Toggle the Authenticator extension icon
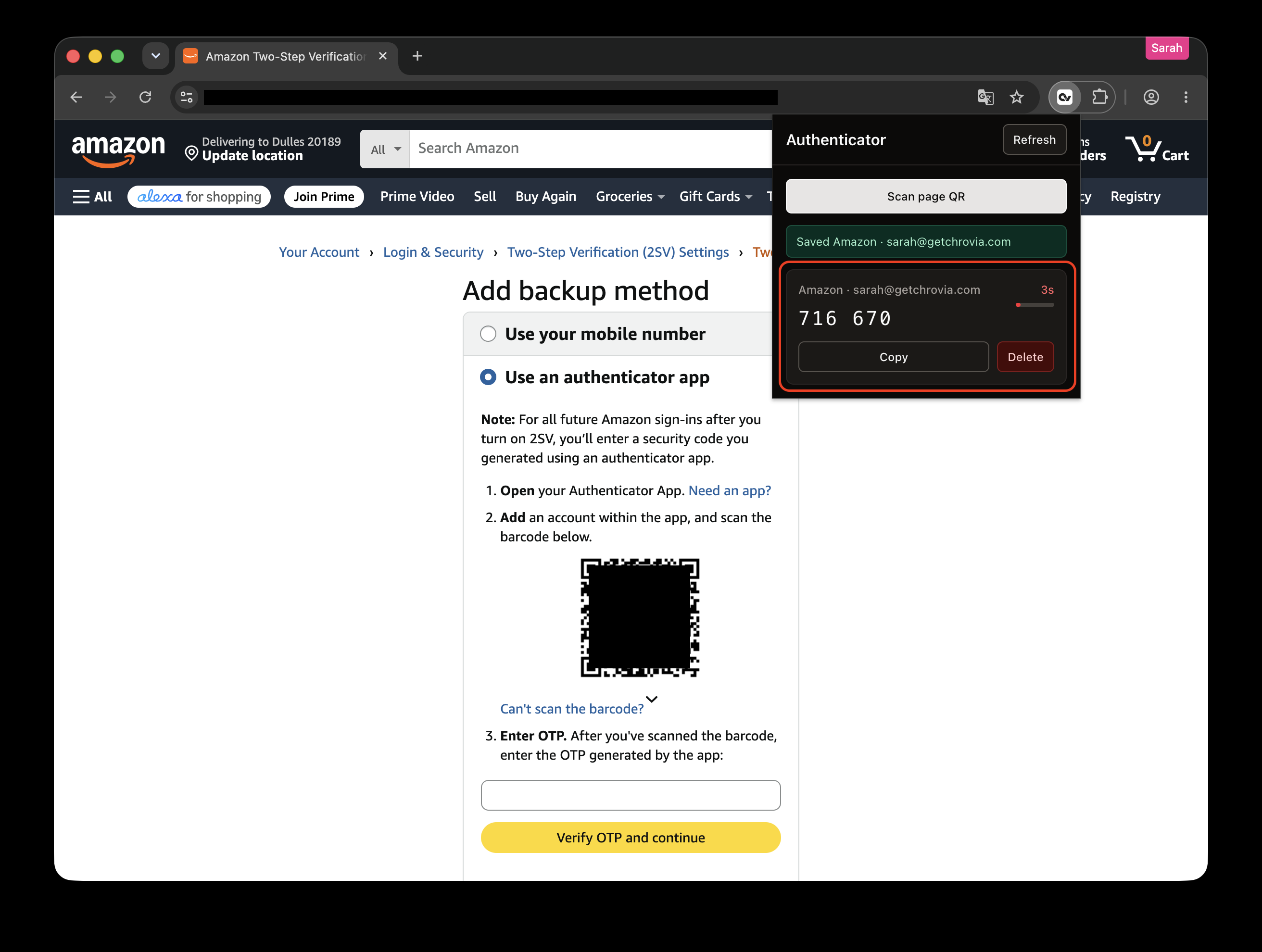1262x952 pixels. (1065, 97)
